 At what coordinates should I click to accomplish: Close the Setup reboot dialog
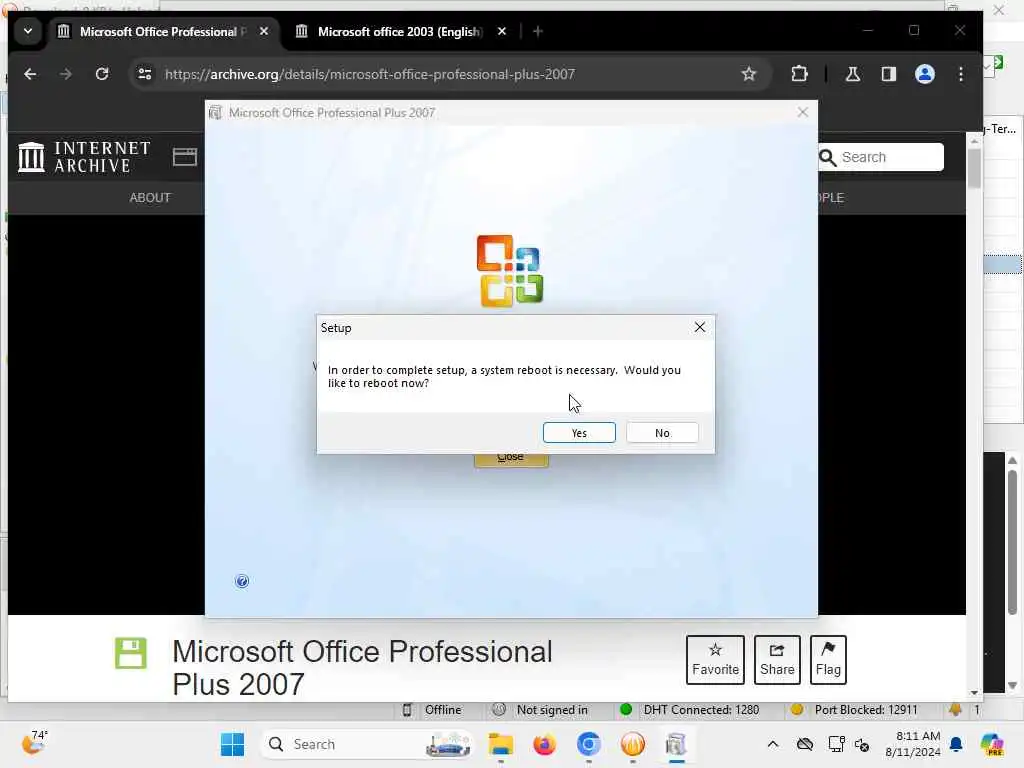pos(699,327)
